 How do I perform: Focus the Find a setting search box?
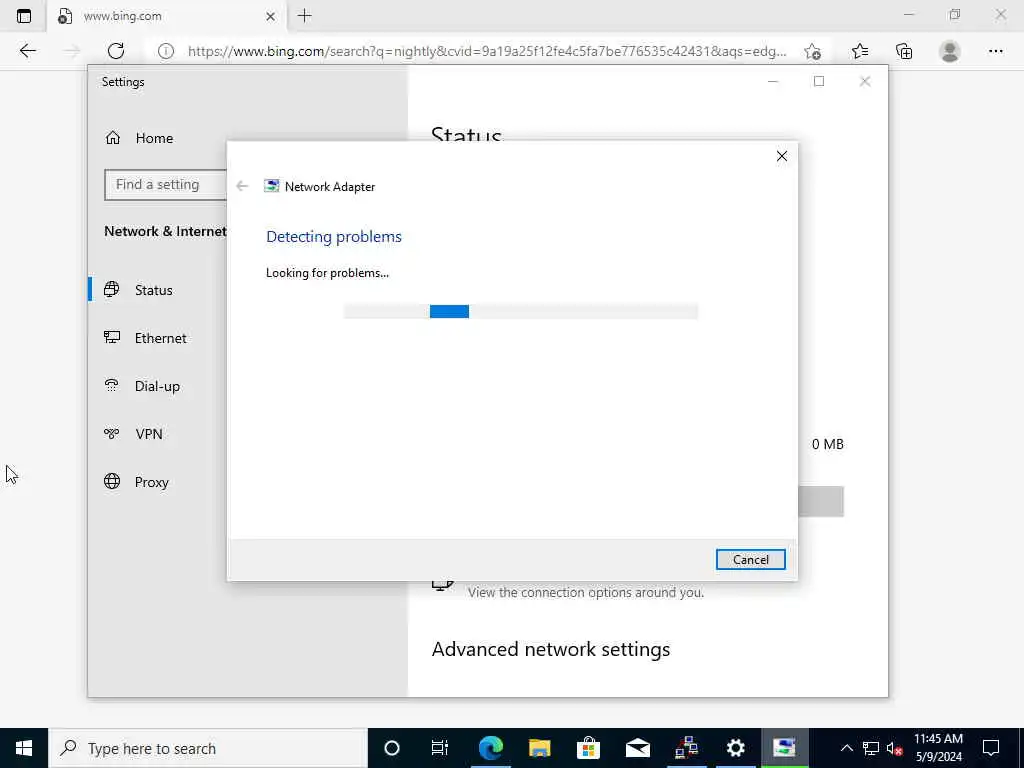166,185
